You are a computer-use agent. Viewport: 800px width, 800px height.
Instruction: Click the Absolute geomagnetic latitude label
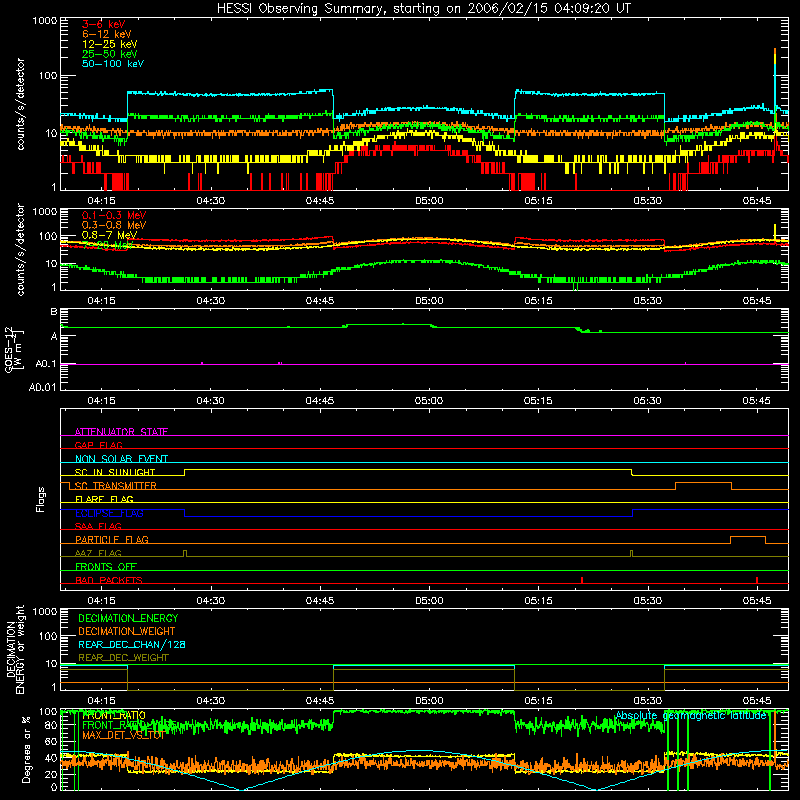[691, 716]
